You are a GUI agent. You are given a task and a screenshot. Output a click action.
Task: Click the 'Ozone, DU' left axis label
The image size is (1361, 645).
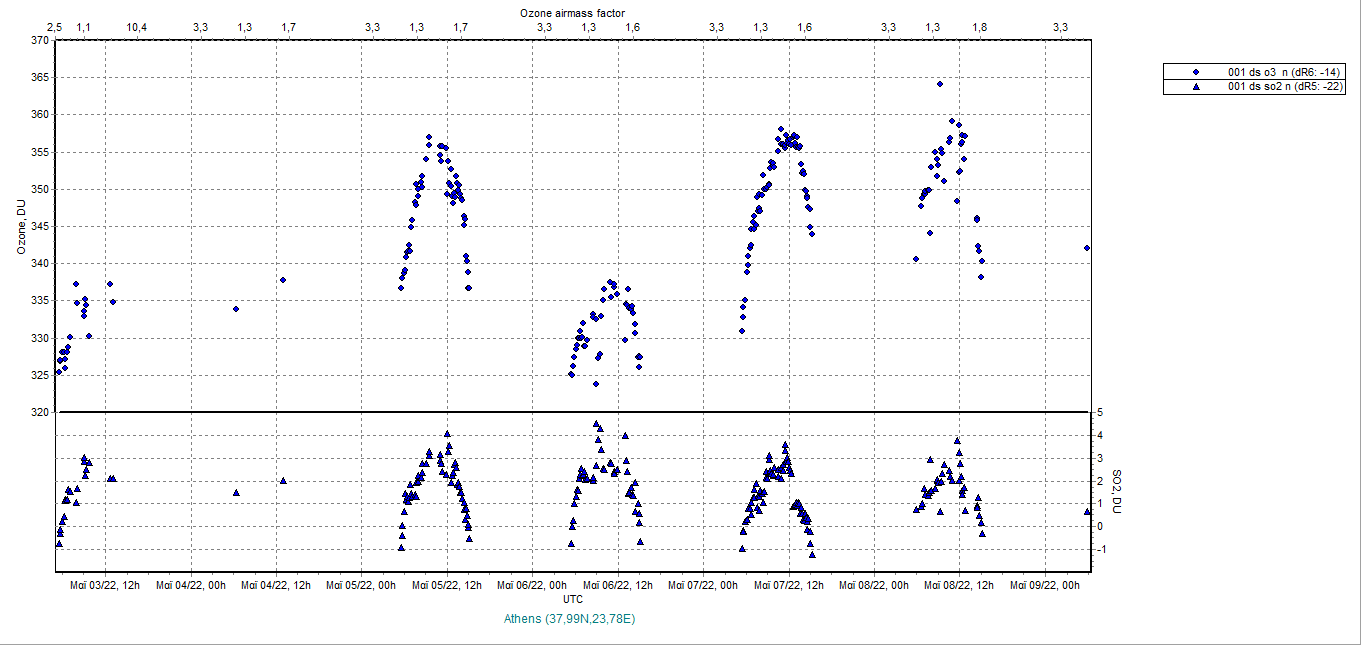point(21,227)
